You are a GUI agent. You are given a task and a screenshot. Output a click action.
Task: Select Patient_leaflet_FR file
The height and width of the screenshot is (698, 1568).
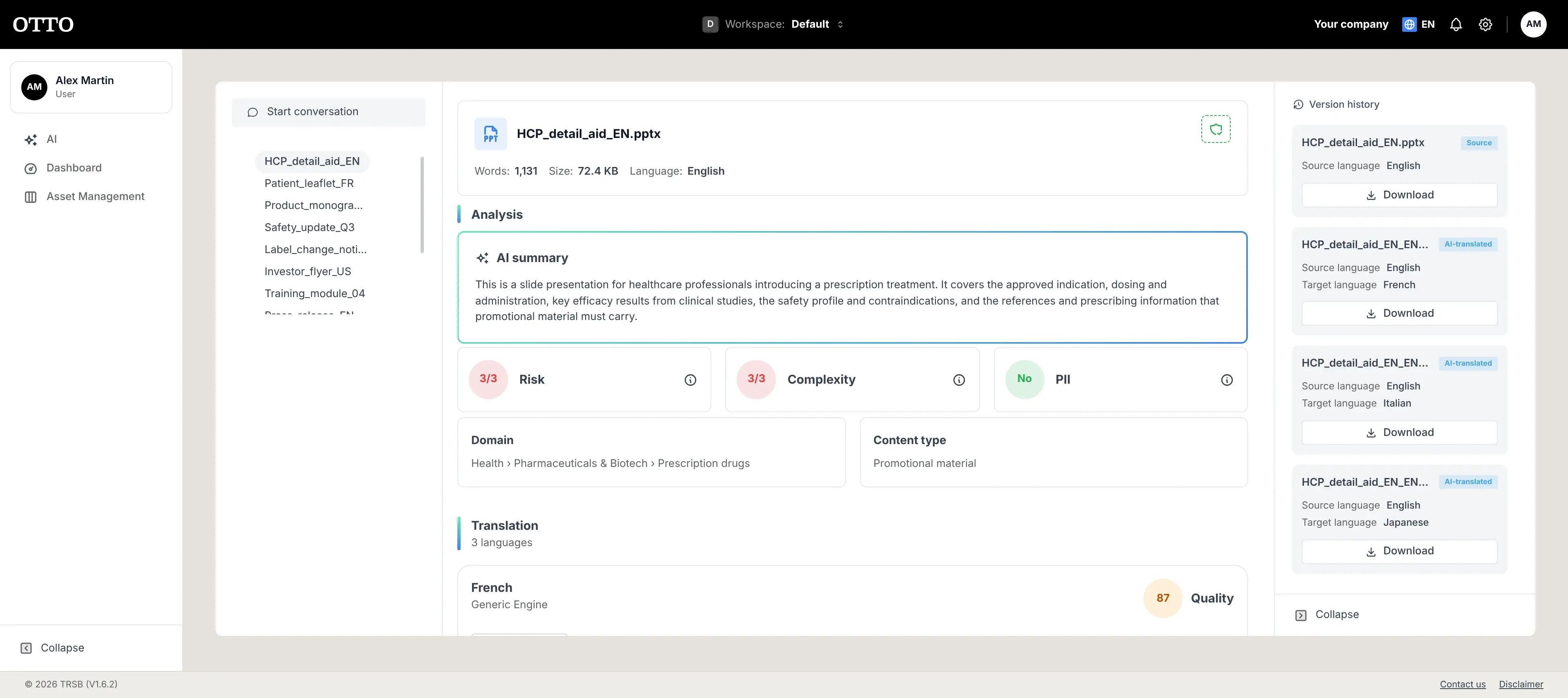(x=309, y=183)
